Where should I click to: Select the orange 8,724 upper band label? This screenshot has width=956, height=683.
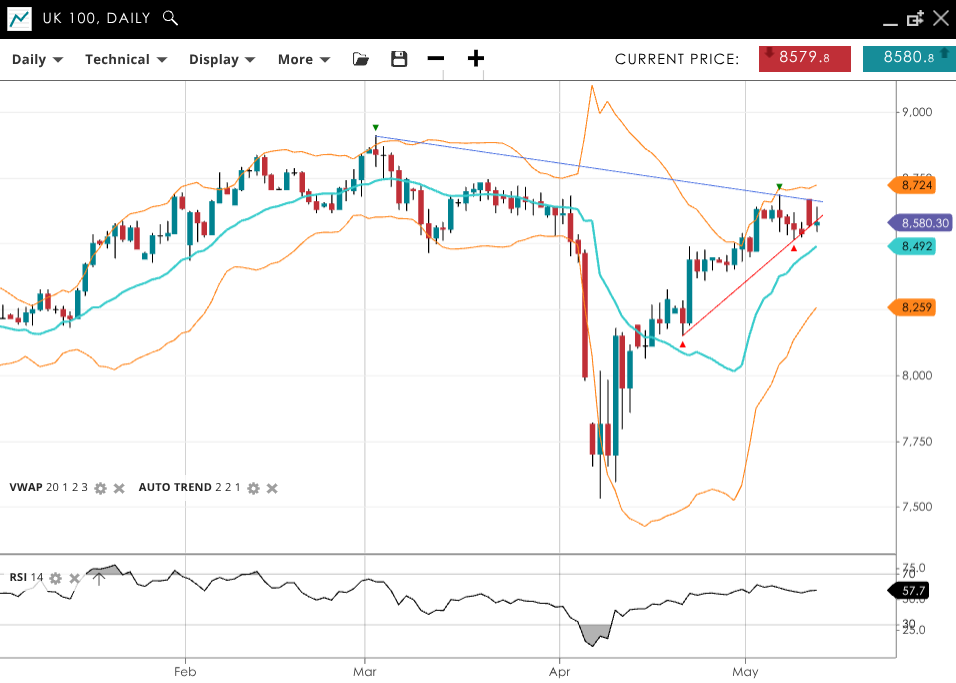916,185
